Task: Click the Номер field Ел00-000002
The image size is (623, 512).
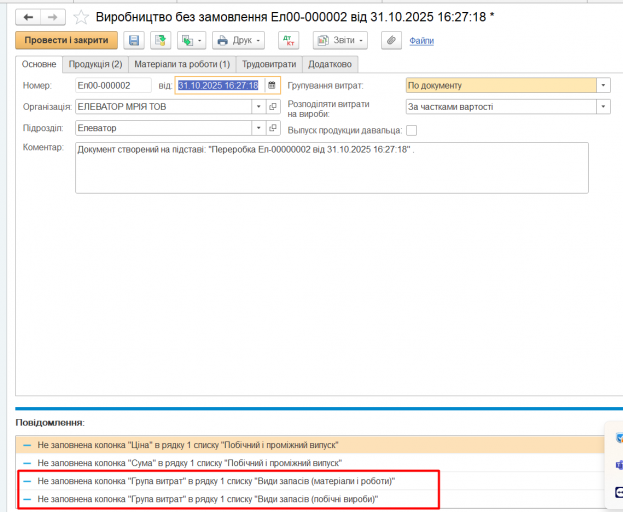Action: tap(113, 85)
